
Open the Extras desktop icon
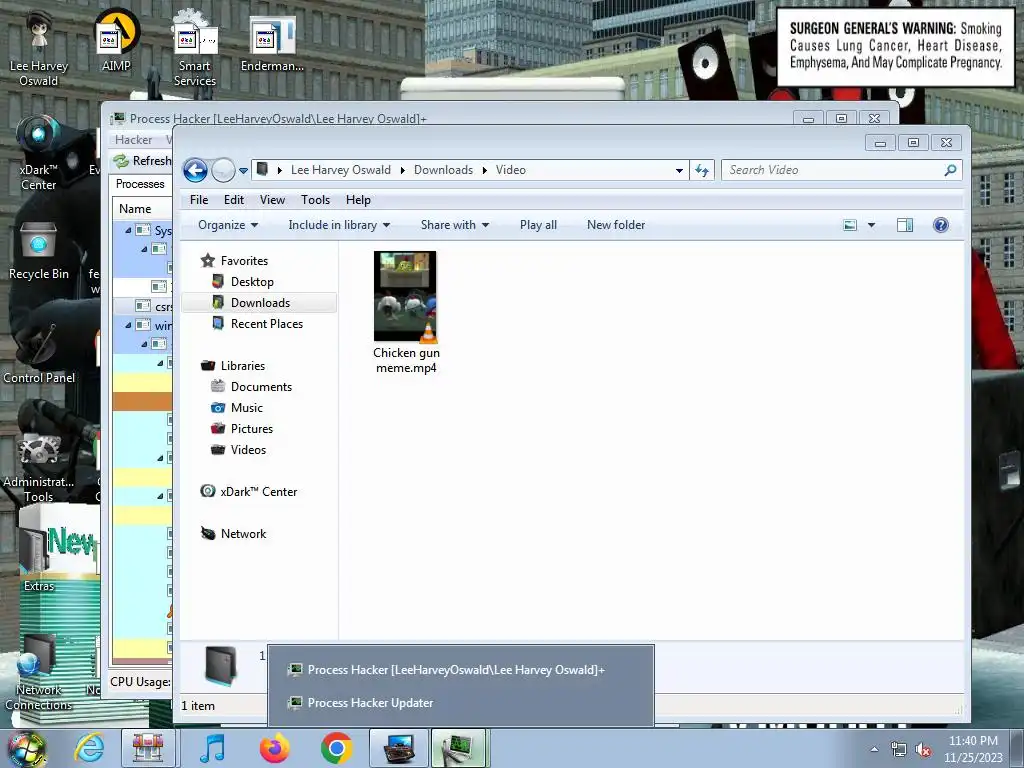click(39, 560)
